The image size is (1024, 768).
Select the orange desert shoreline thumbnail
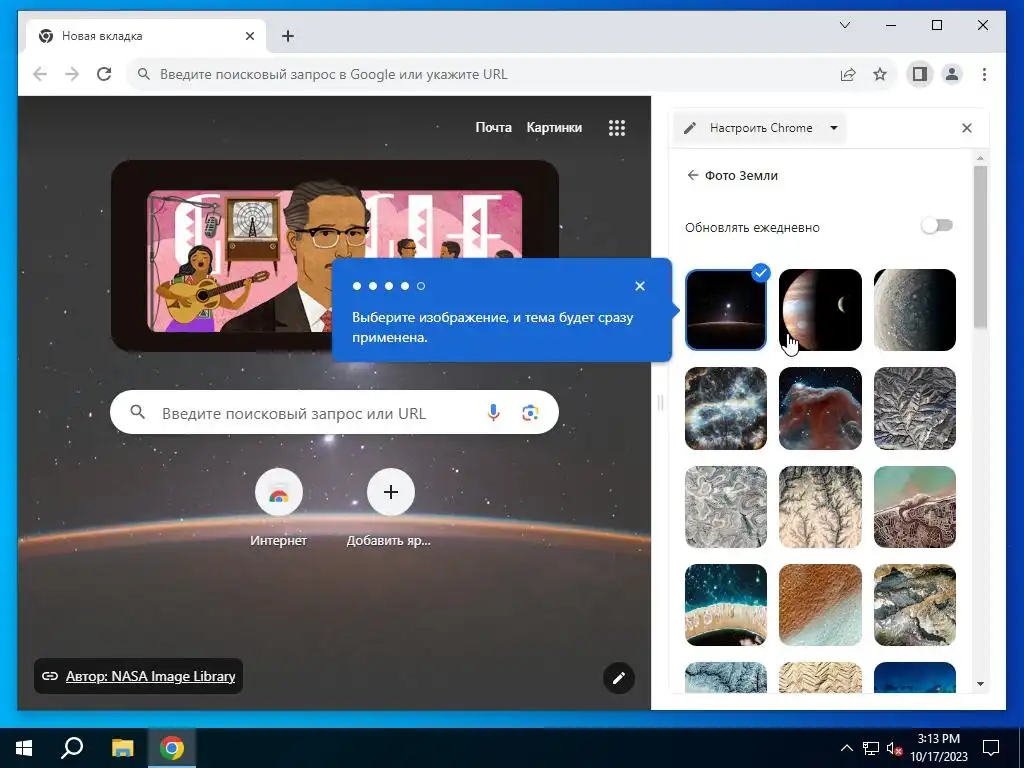pos(820,605)
